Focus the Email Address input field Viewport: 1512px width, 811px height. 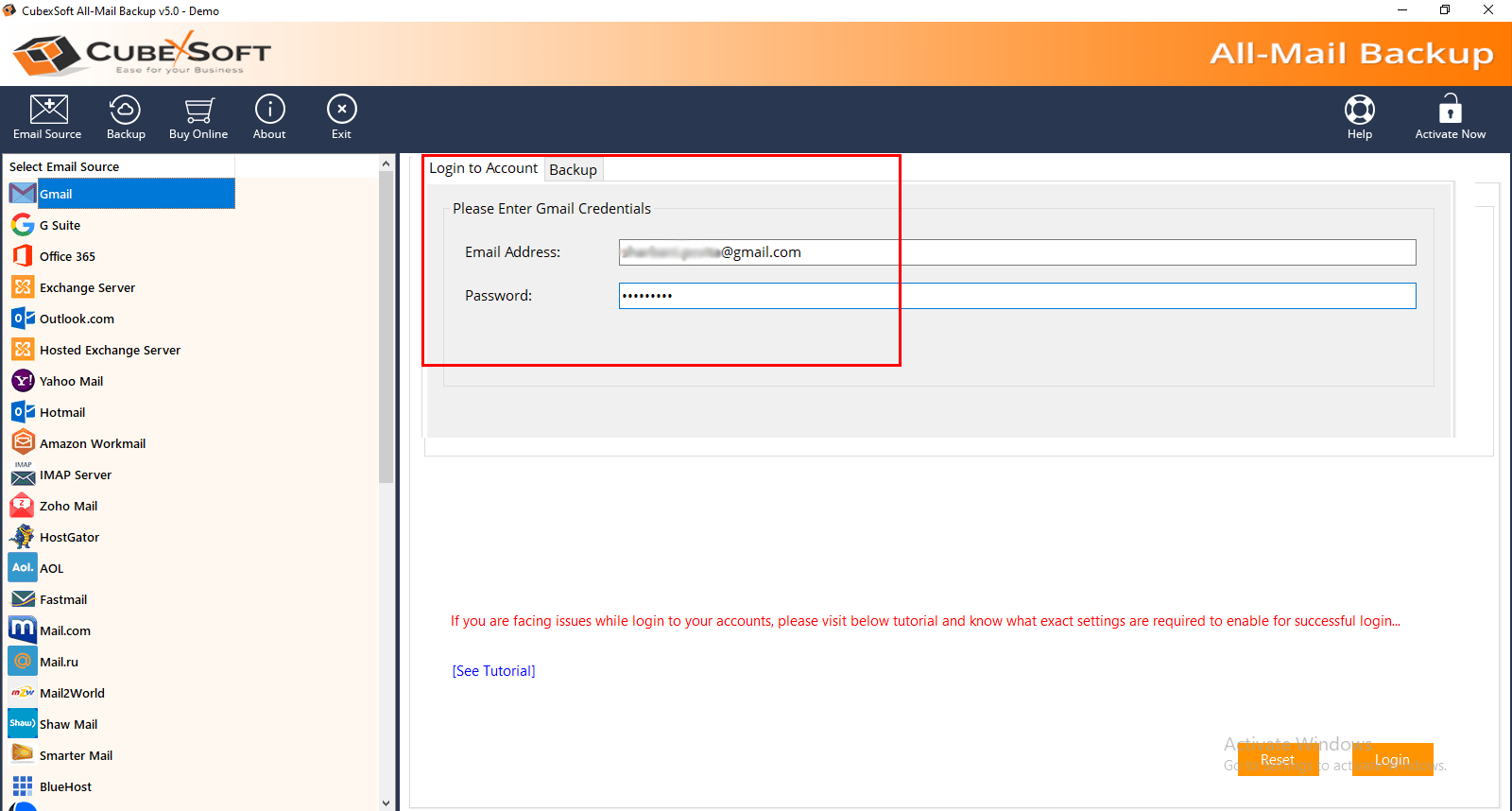(1017, 252)
